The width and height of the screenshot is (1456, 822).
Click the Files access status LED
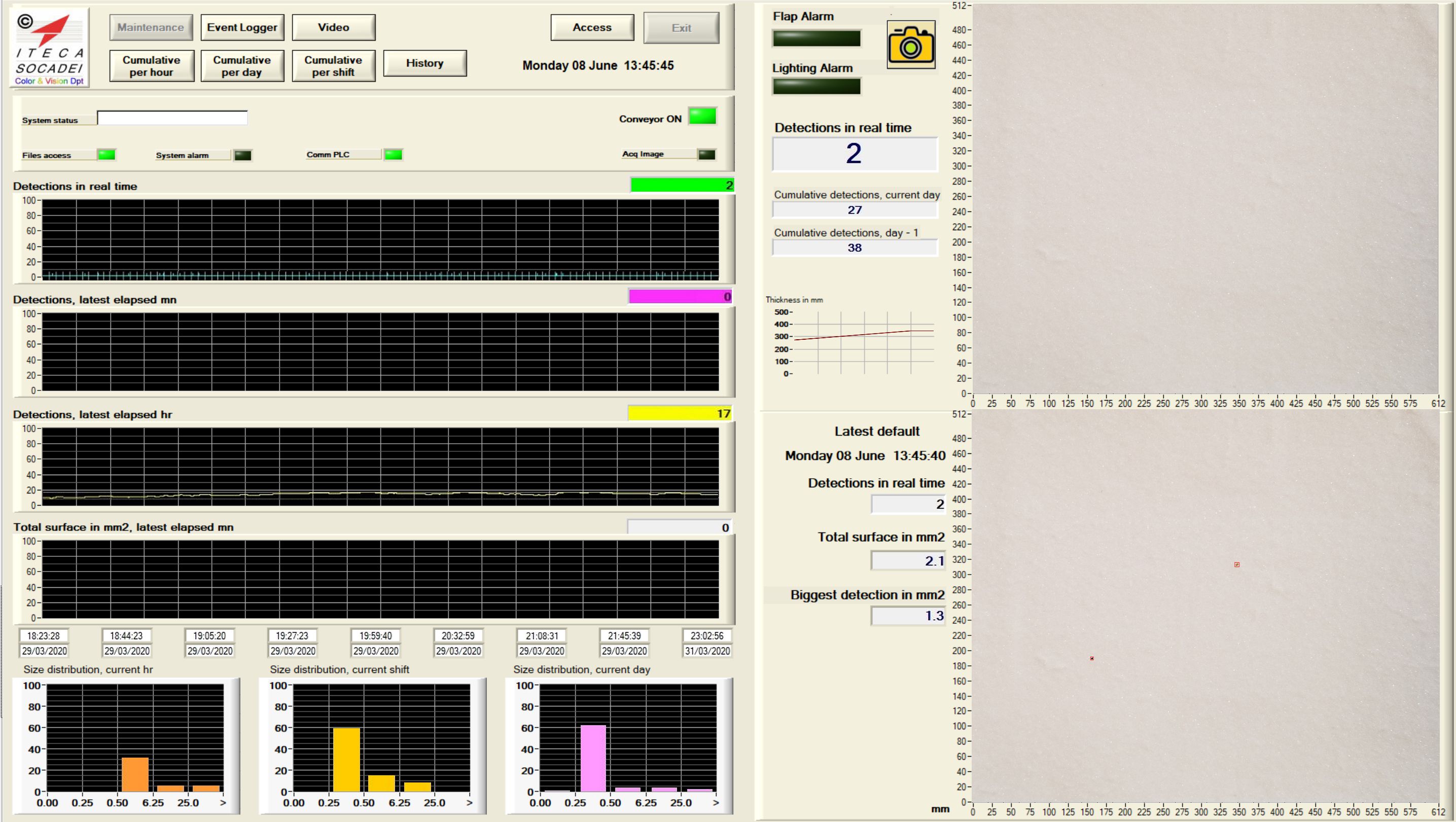[106, 155]
